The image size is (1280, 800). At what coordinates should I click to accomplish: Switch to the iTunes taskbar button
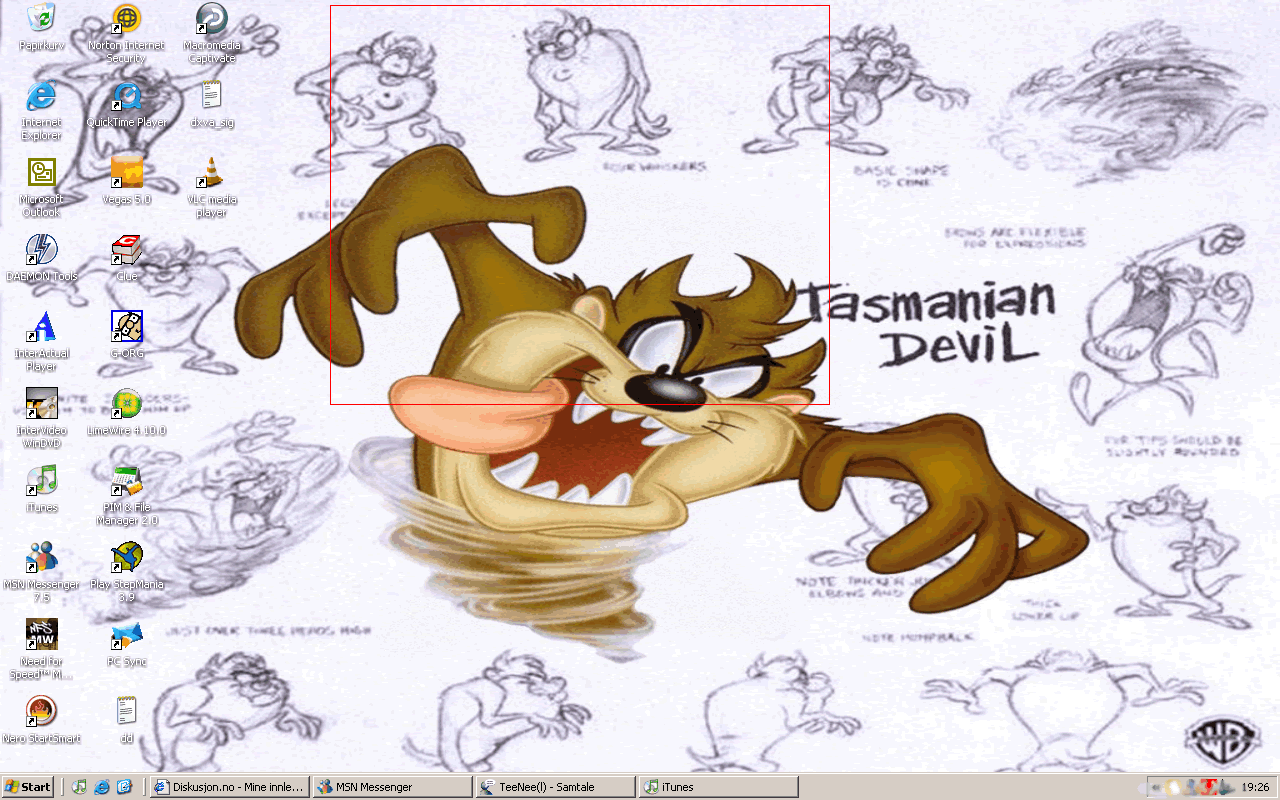718,787
